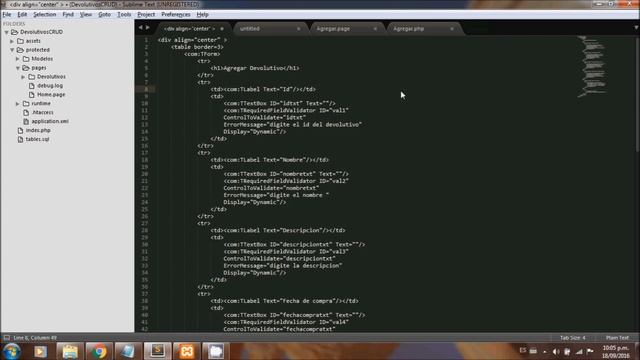Open the Find menu
The height and width of the screenshot is (360, 640).
tap(68, 14)
